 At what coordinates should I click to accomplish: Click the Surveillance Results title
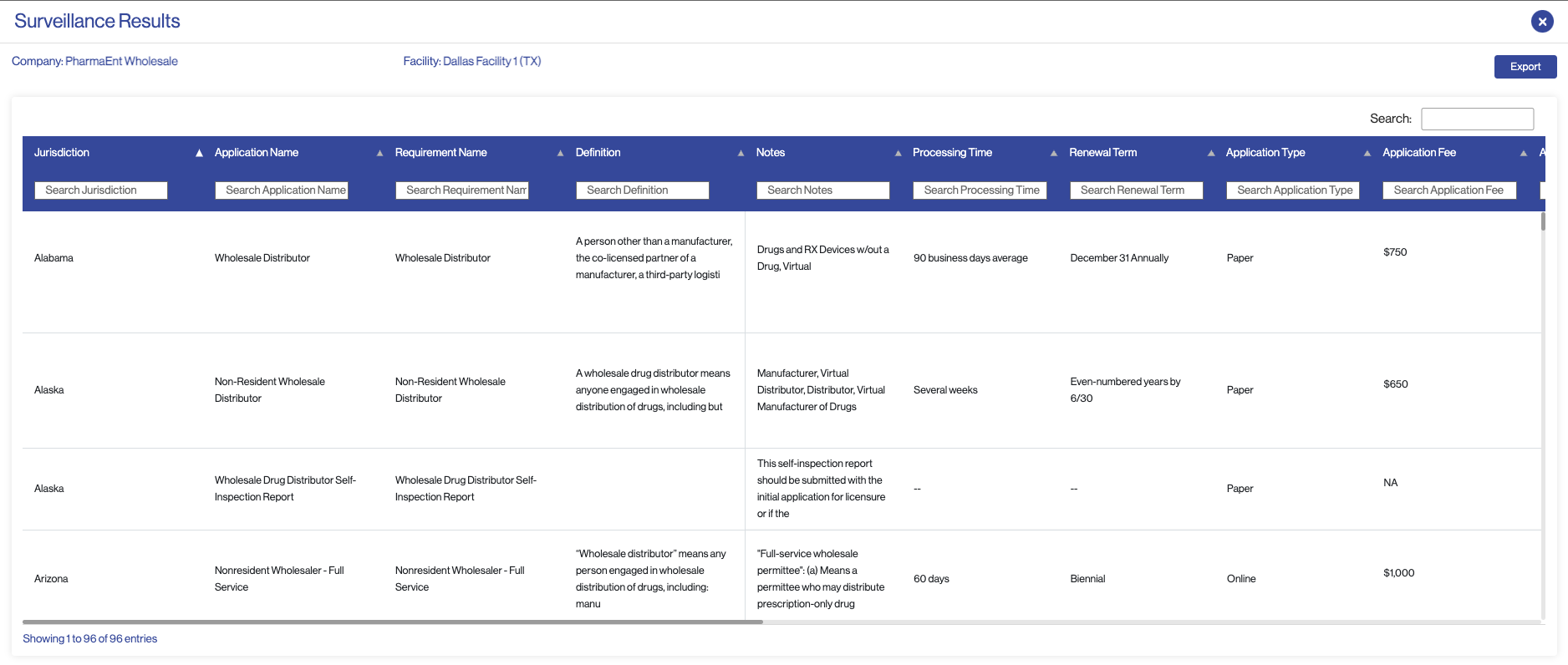tap(97, 21)
